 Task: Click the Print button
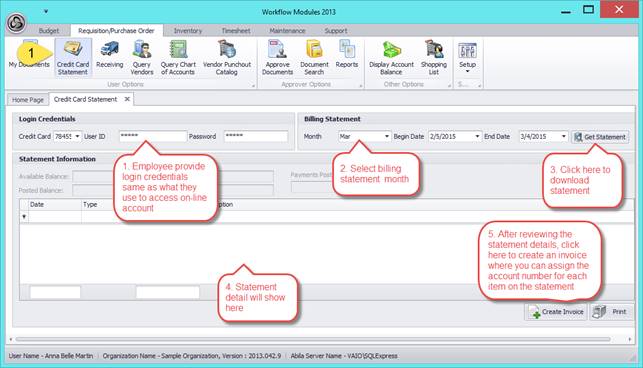tap(611, 312)
